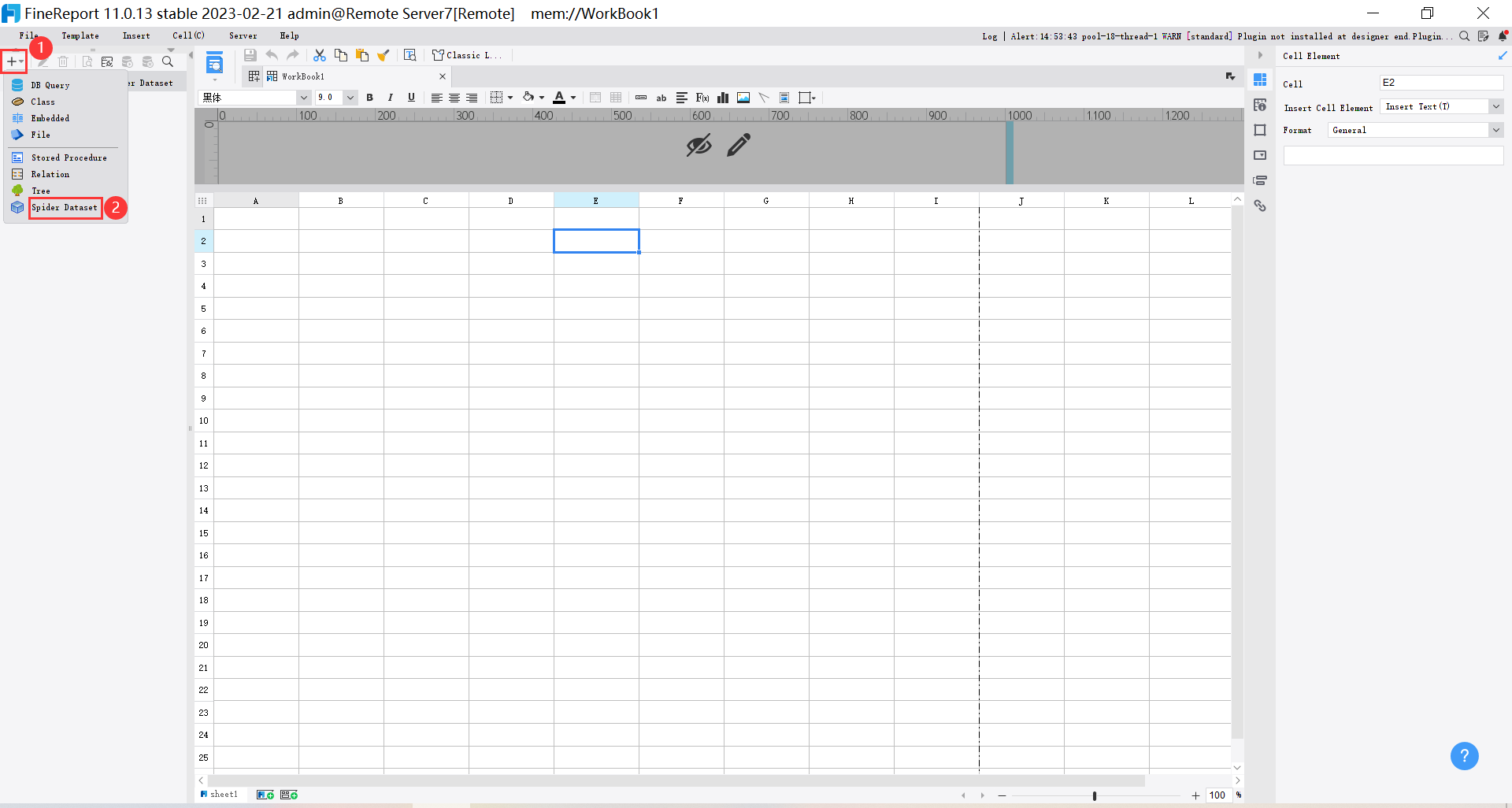Choose Stored Procedure dataset type
Viewport: 1512px width, 808px height.
[x=68, y=158]
